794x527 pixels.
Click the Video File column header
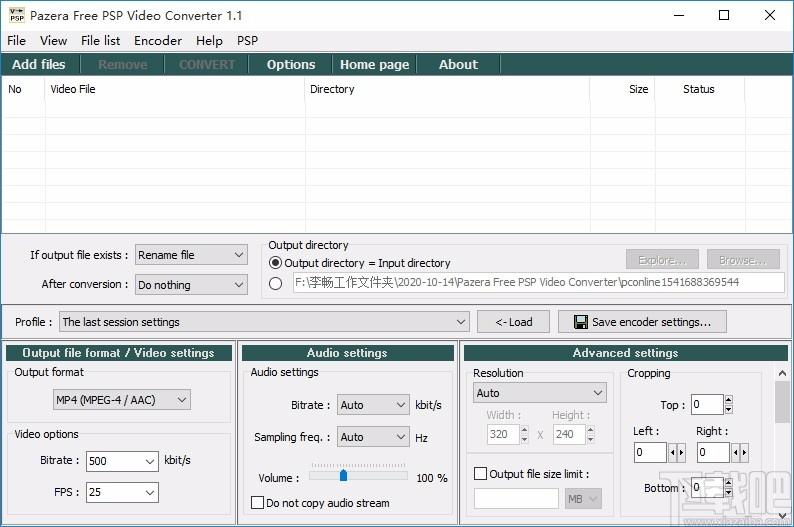click(175, 89)
